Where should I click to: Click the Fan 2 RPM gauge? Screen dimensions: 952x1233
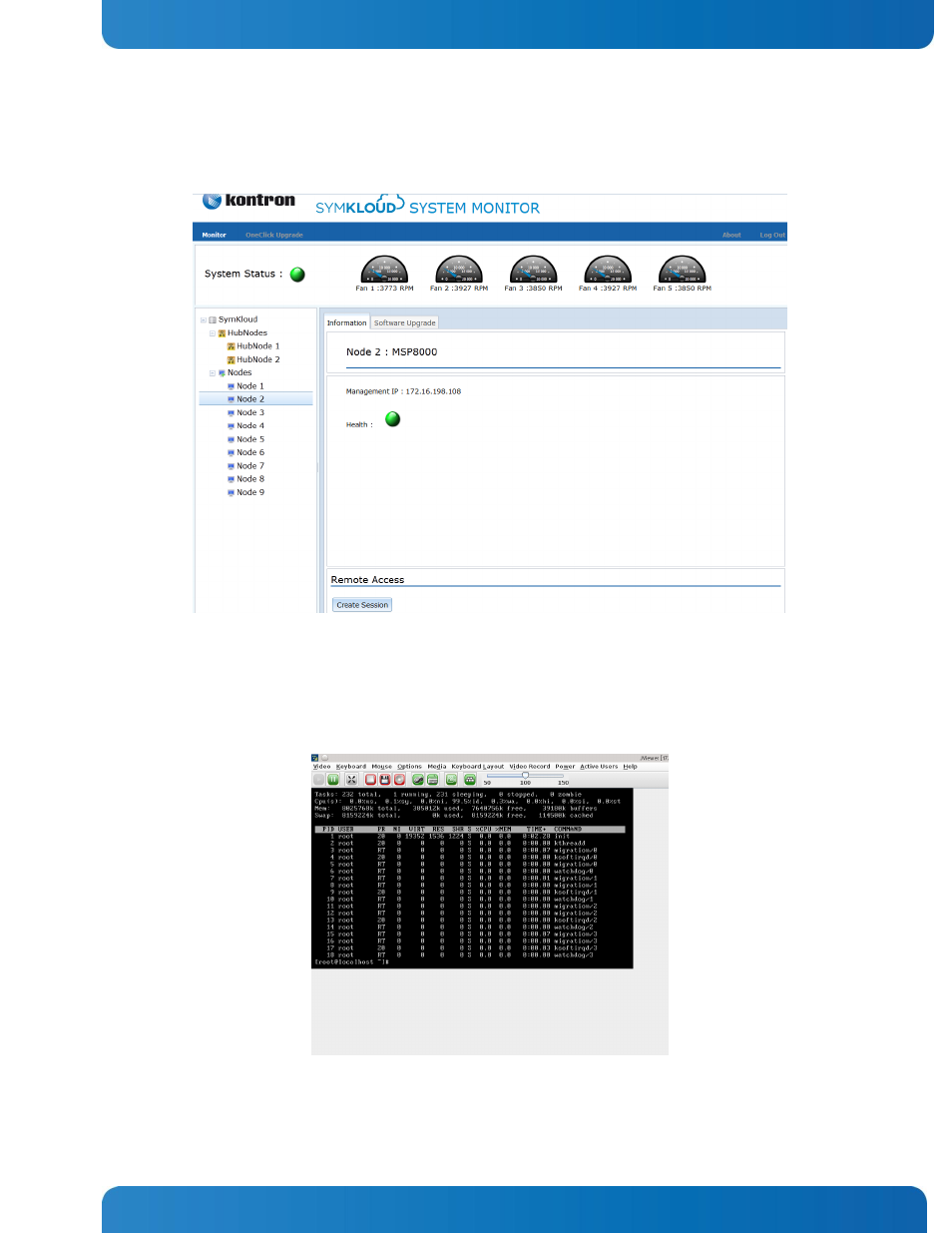pos(459,270)
